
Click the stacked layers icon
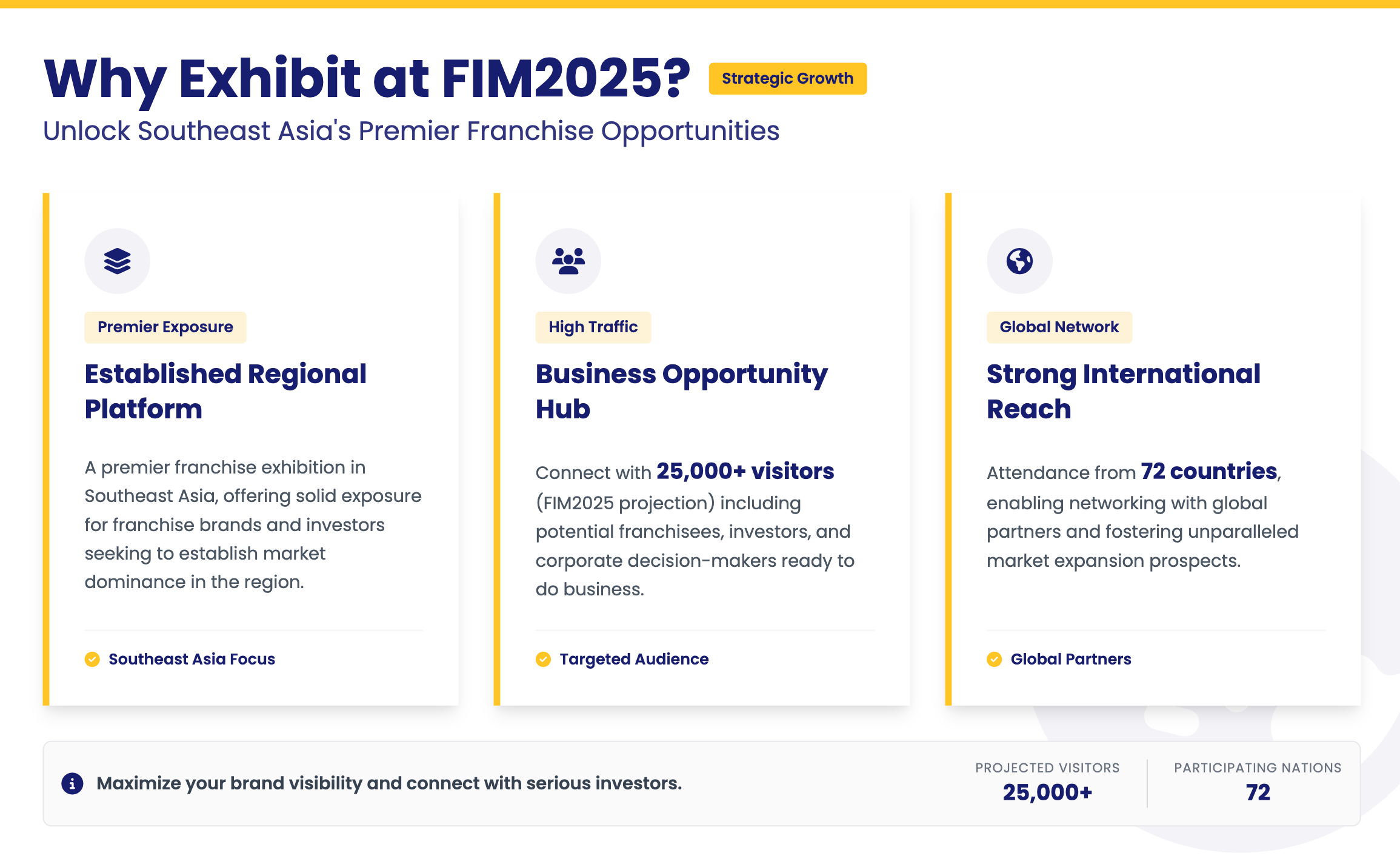pyautogui.click(x=117, y=261)
